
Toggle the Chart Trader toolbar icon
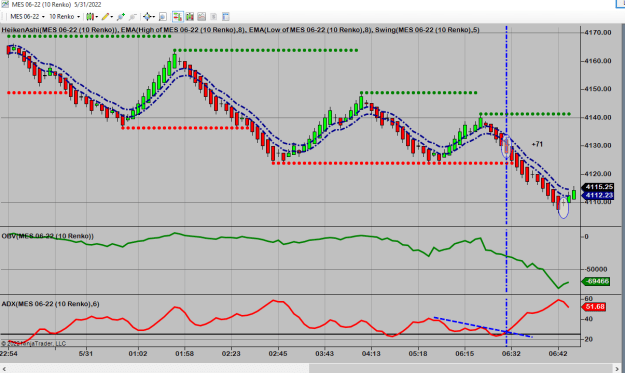click(178, 17)
